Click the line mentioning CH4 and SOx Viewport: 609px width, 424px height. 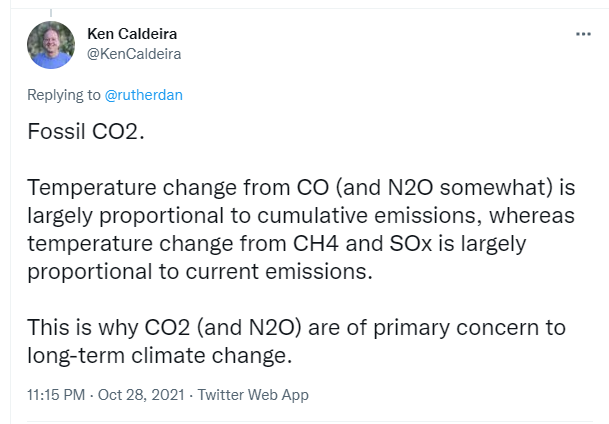click(x=277, y=243)
